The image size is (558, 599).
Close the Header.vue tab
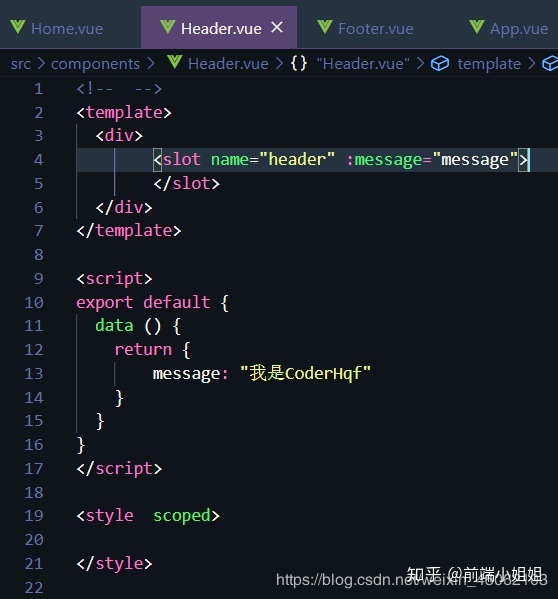(x=277, y=28)
